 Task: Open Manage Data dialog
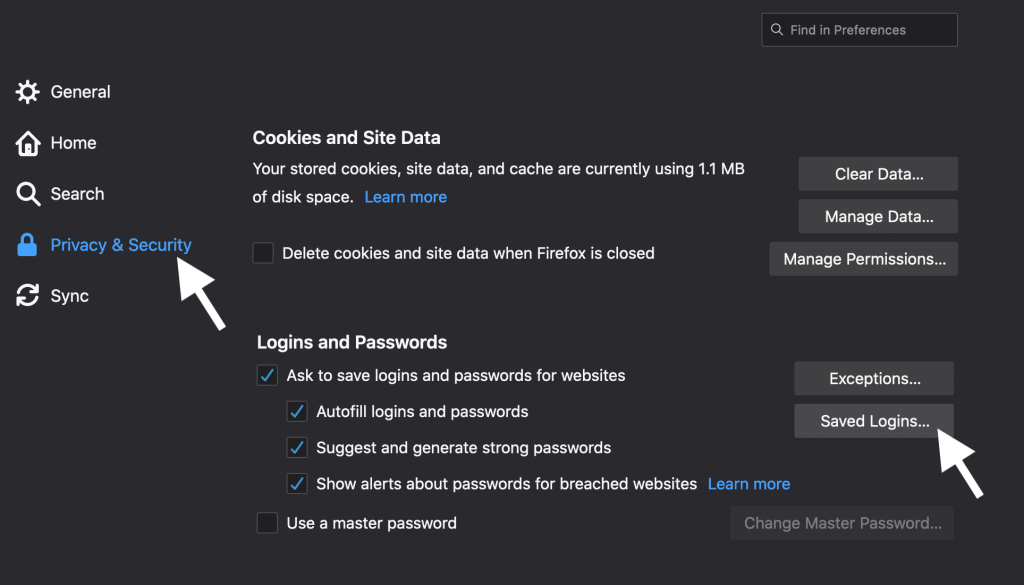pos(878,216)
